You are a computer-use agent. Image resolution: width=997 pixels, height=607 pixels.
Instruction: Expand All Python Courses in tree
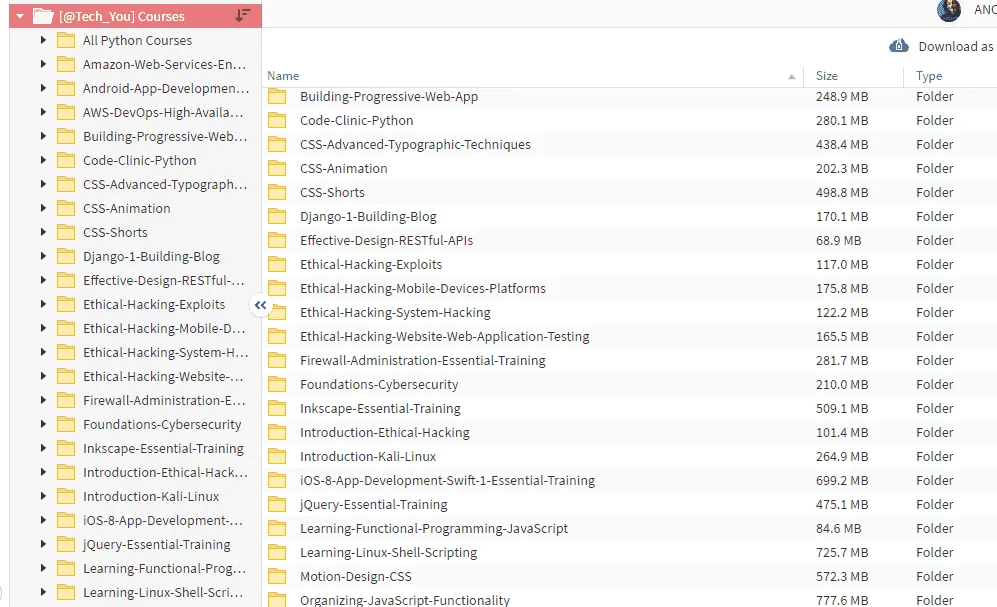[43, 40]
